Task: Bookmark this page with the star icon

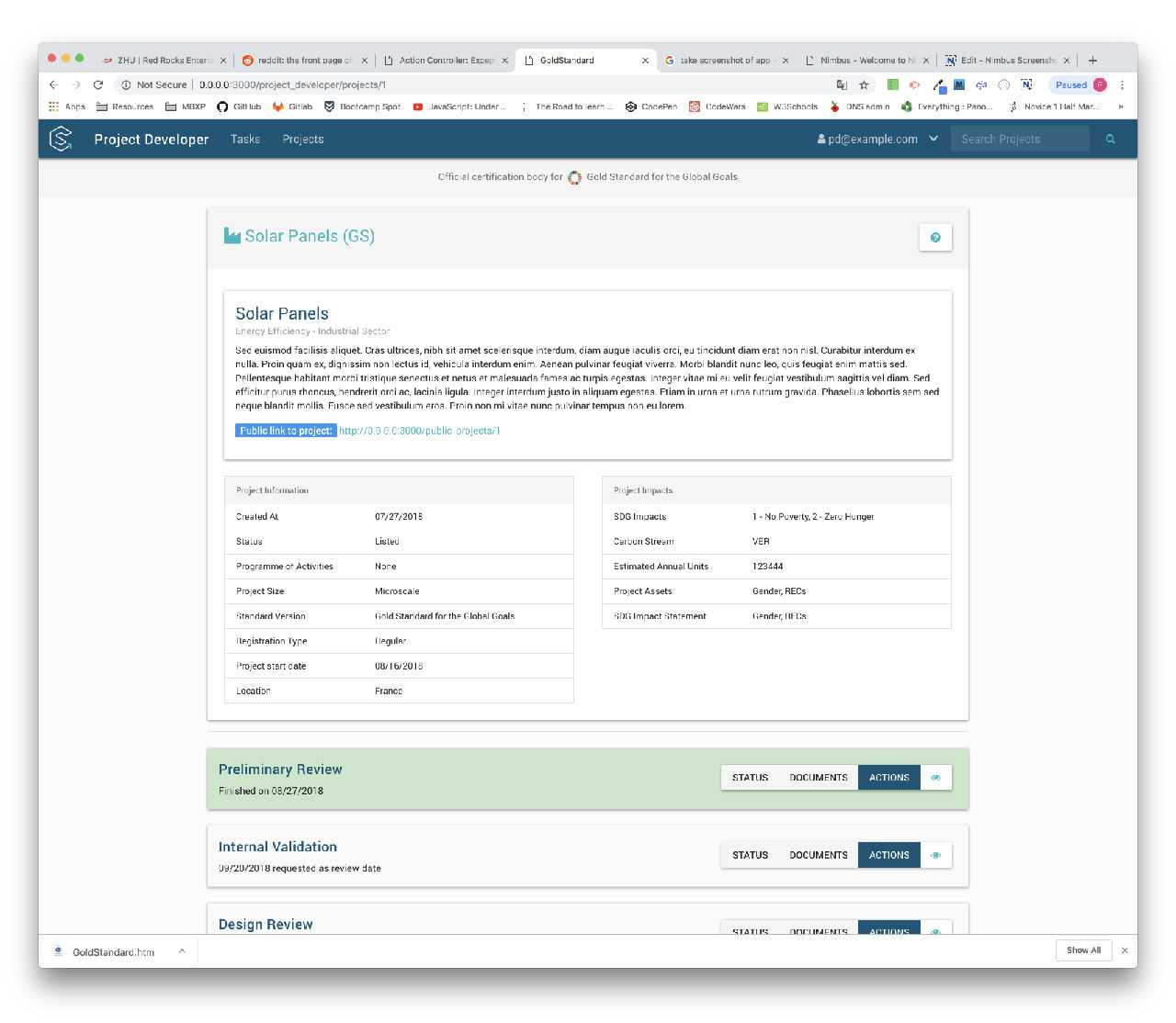Action: click(x=864, y=84)
